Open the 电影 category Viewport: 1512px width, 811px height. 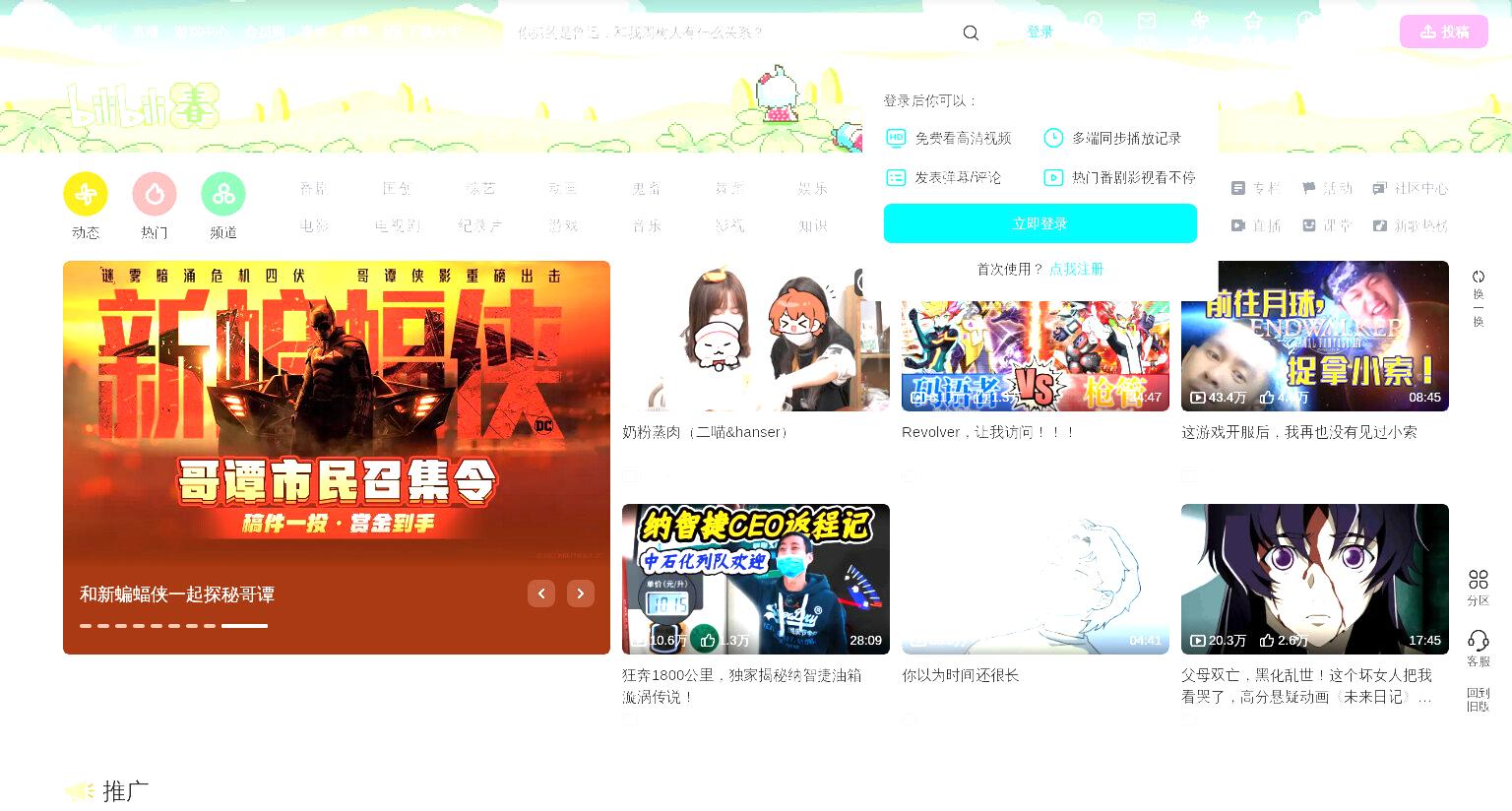pyautogui.click(x=314, y=225)
